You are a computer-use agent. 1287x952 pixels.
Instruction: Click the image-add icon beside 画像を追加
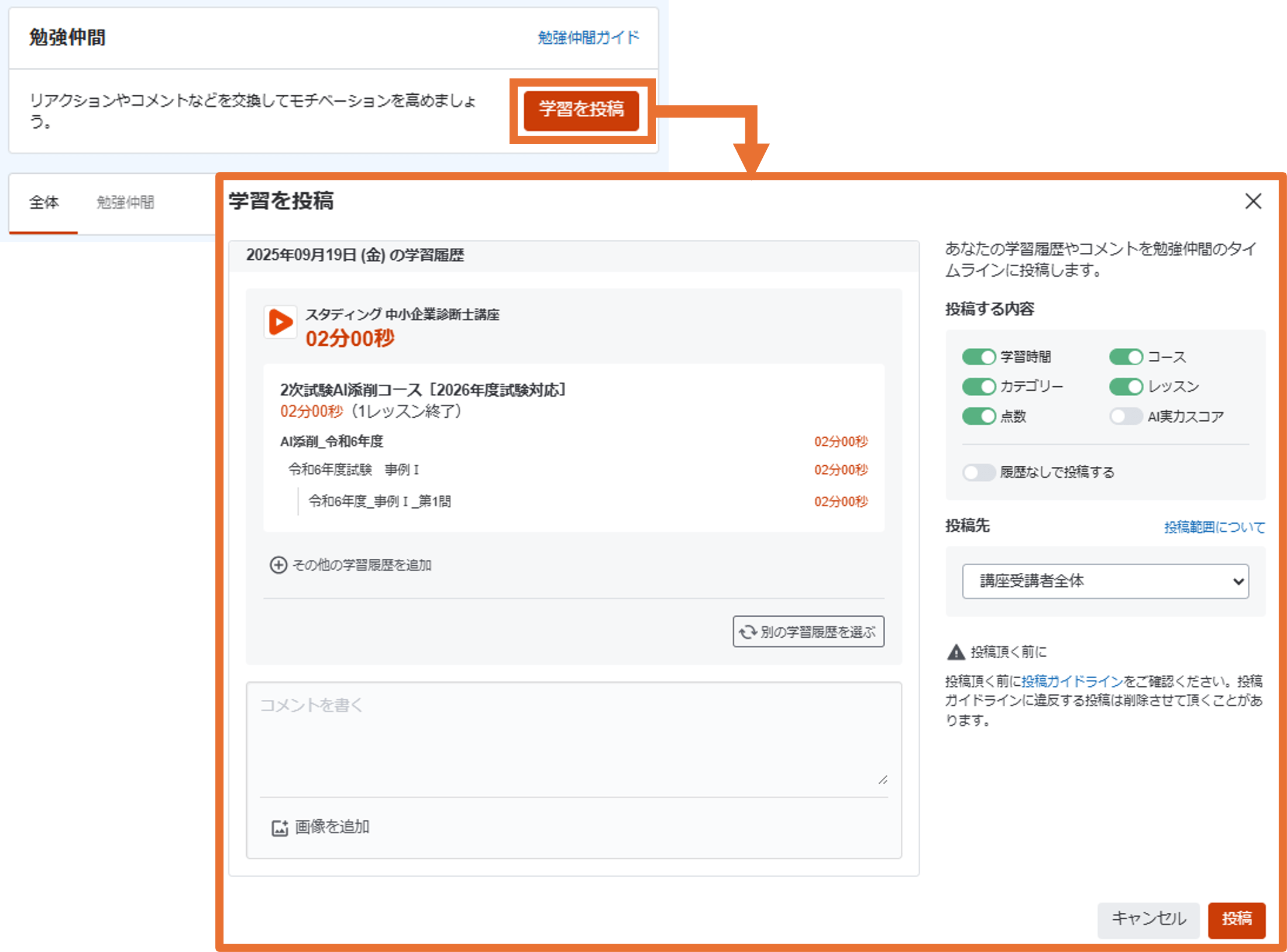point(280,827)
